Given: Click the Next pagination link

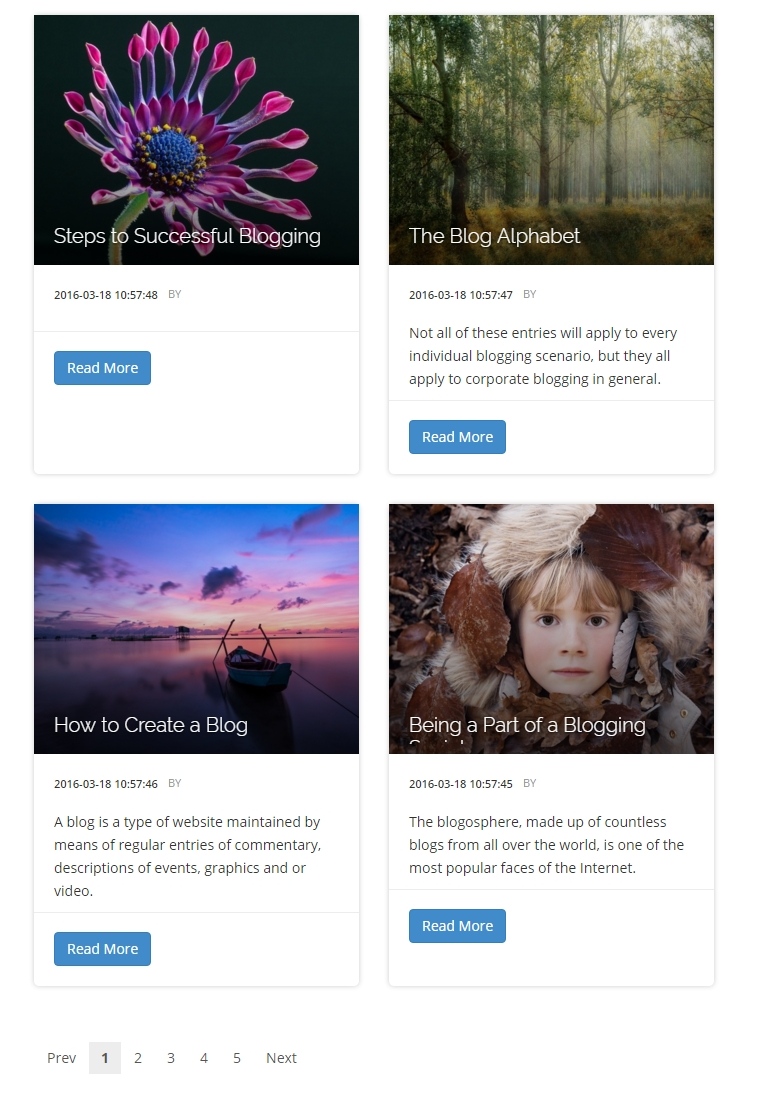Looking at the screenshot, I should point(281,1058).
